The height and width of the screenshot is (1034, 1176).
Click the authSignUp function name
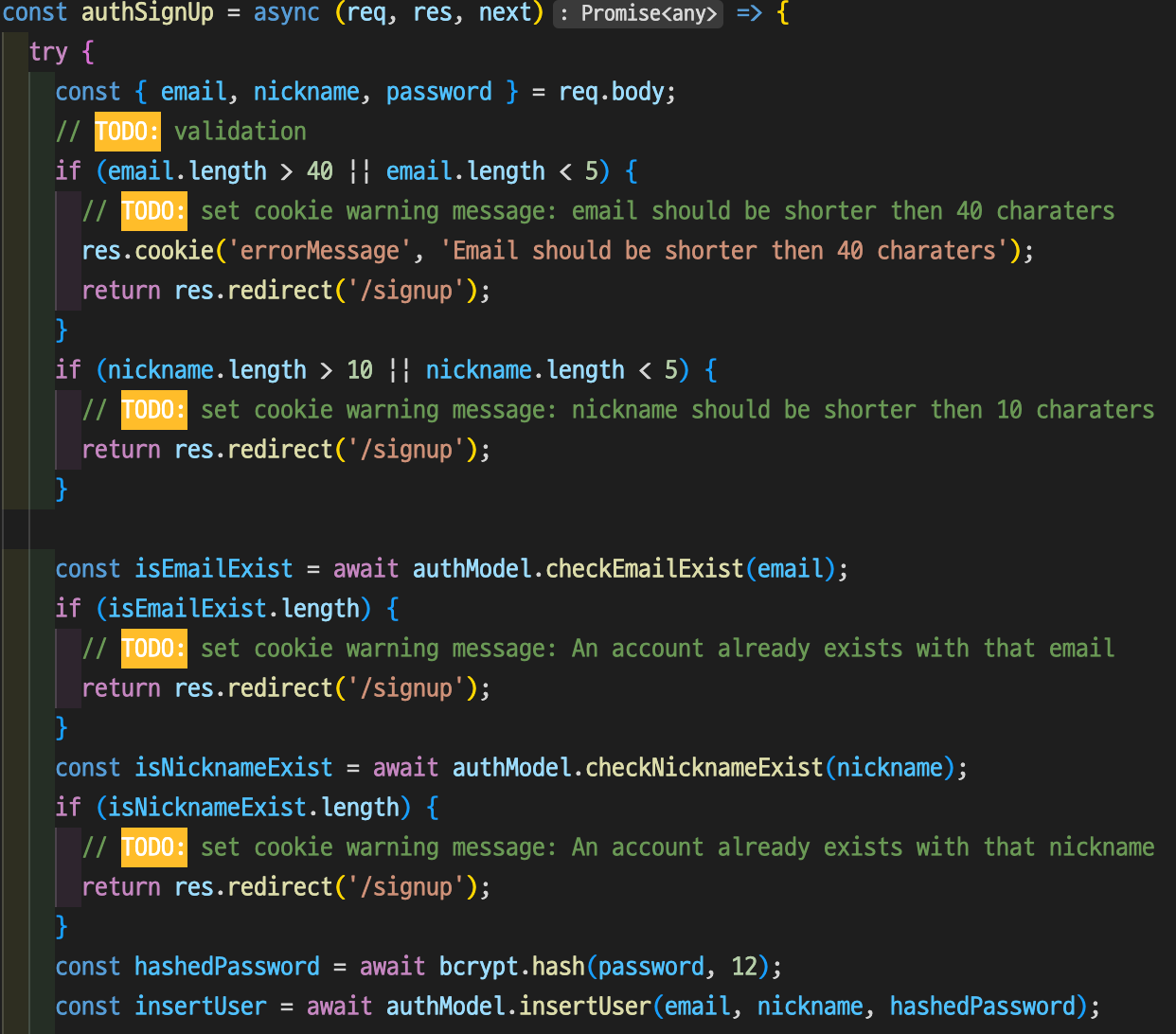tap(148, 13)
